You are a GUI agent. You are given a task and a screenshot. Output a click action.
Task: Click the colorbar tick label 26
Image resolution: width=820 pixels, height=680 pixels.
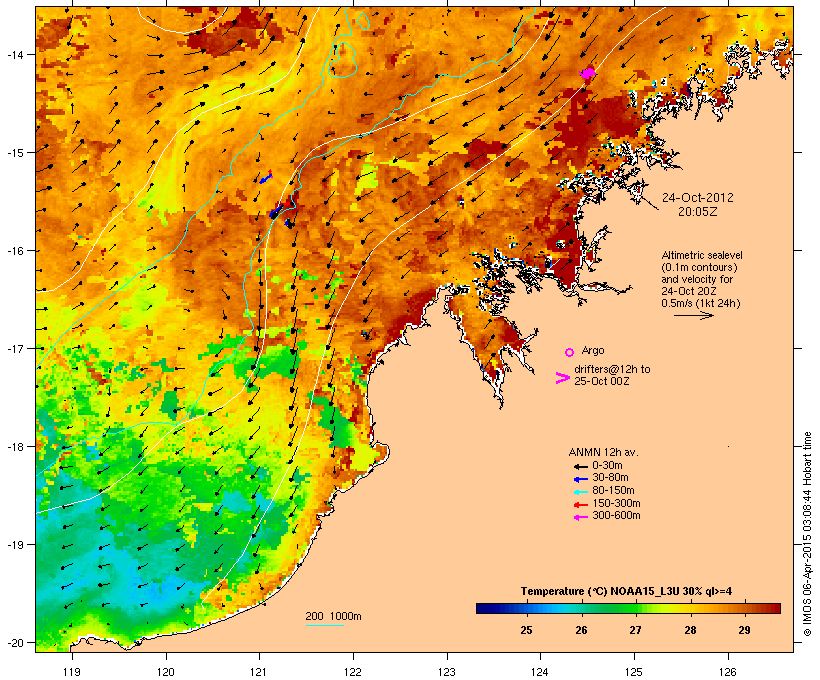click(x=581, y=630)
